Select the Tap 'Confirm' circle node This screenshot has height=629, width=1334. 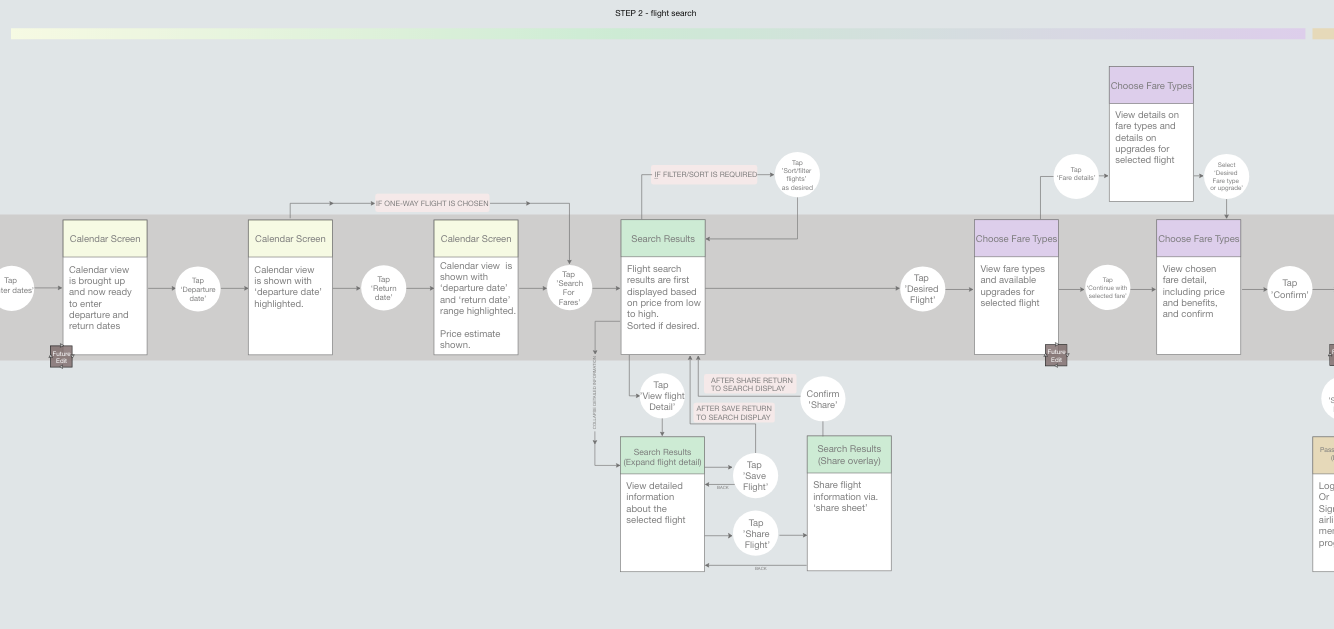(1290, 289)
